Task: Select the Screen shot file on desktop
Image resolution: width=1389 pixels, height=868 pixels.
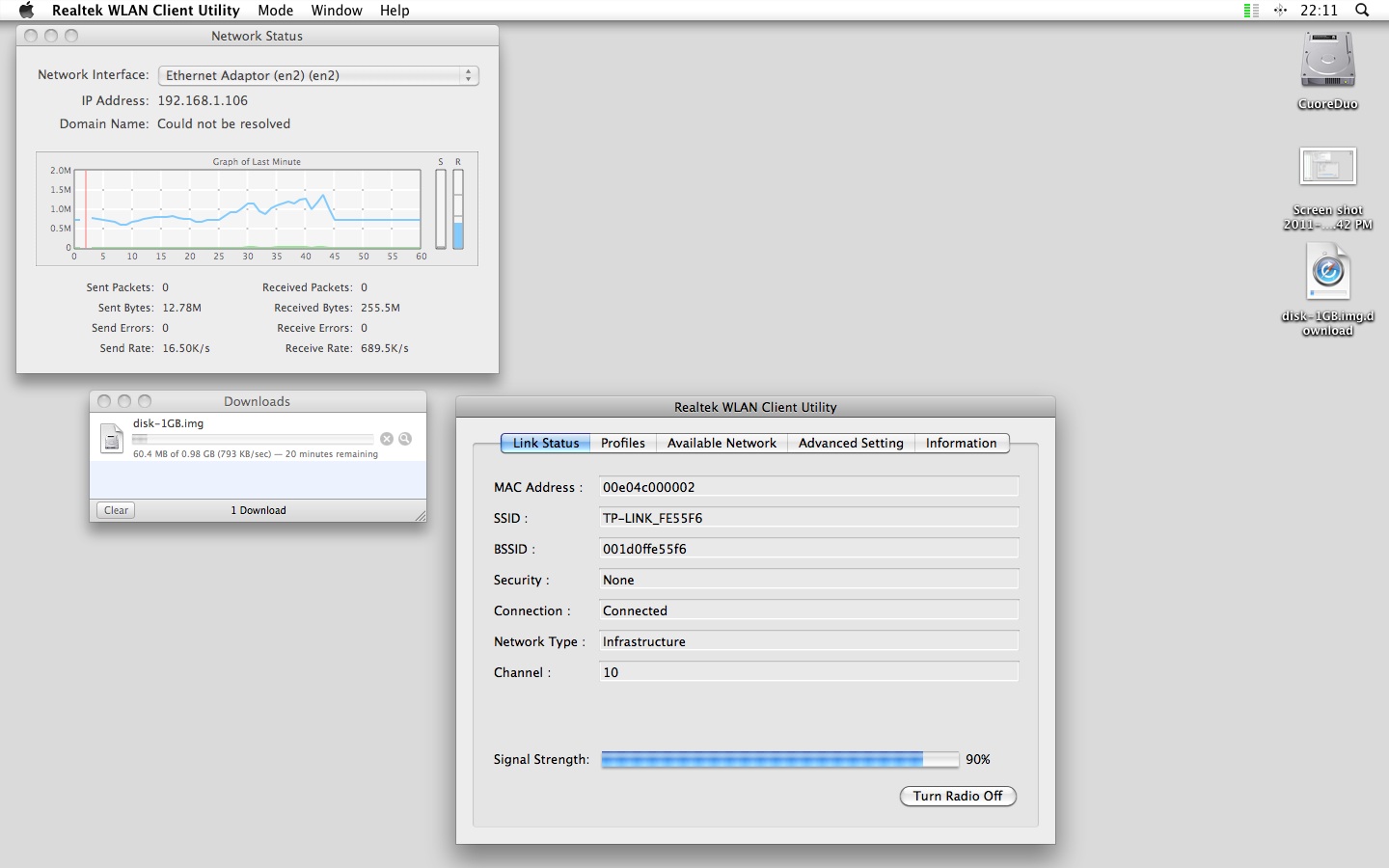Action: pyautogui.click(x=1327, y=168)
